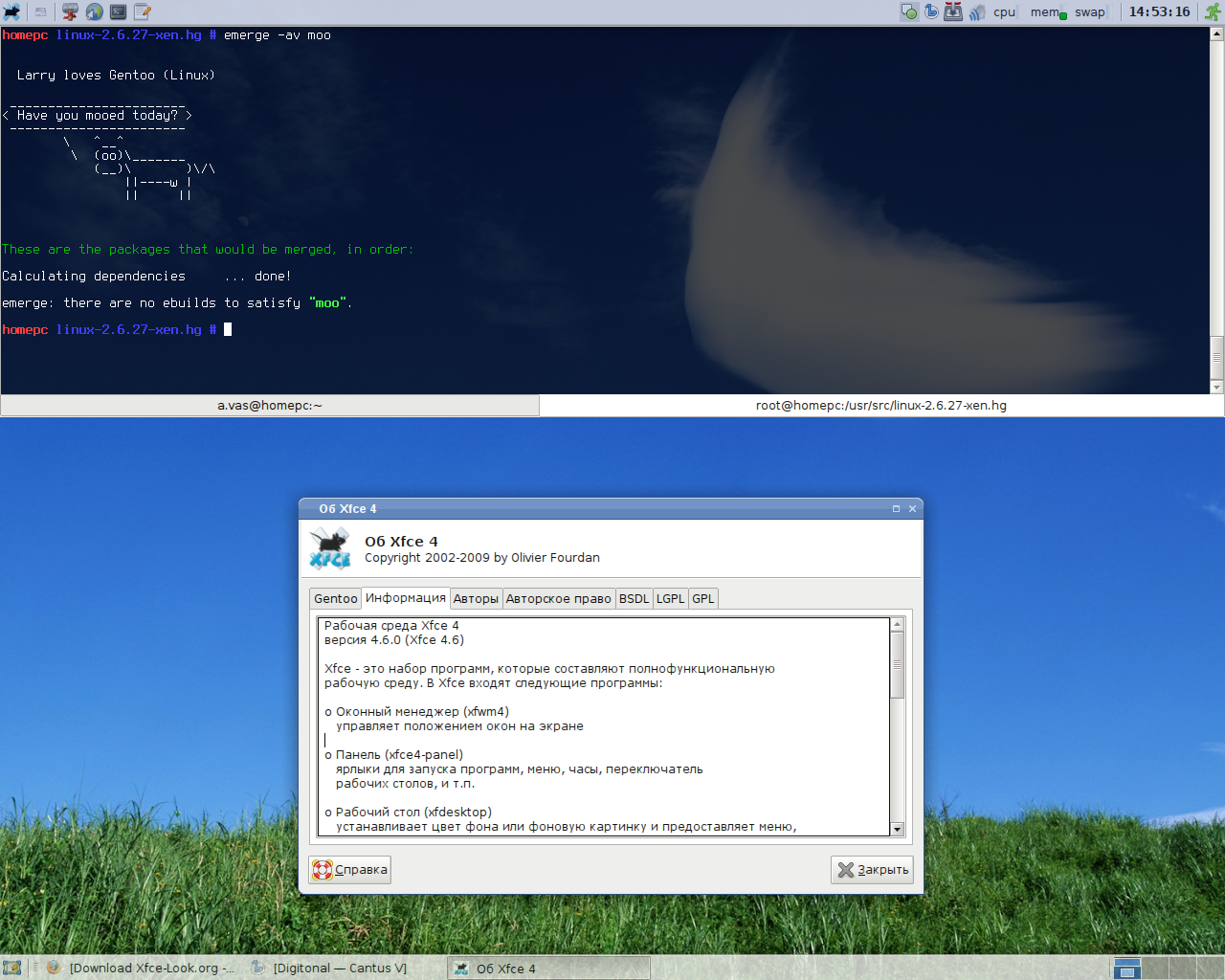Click terminal scrollbar down arrow
This screenshot has width=1225, height=980.
1217,387
